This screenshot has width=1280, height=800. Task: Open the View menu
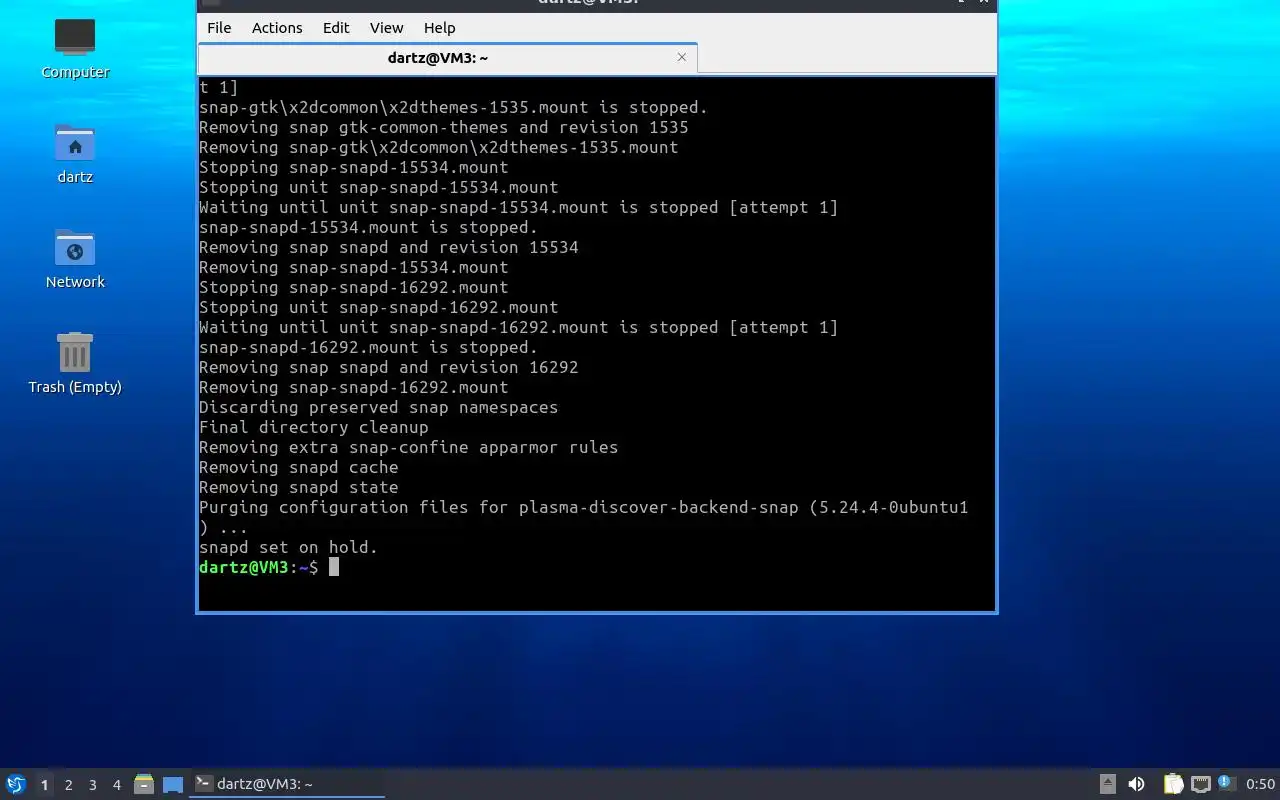[x=387, y=28]
